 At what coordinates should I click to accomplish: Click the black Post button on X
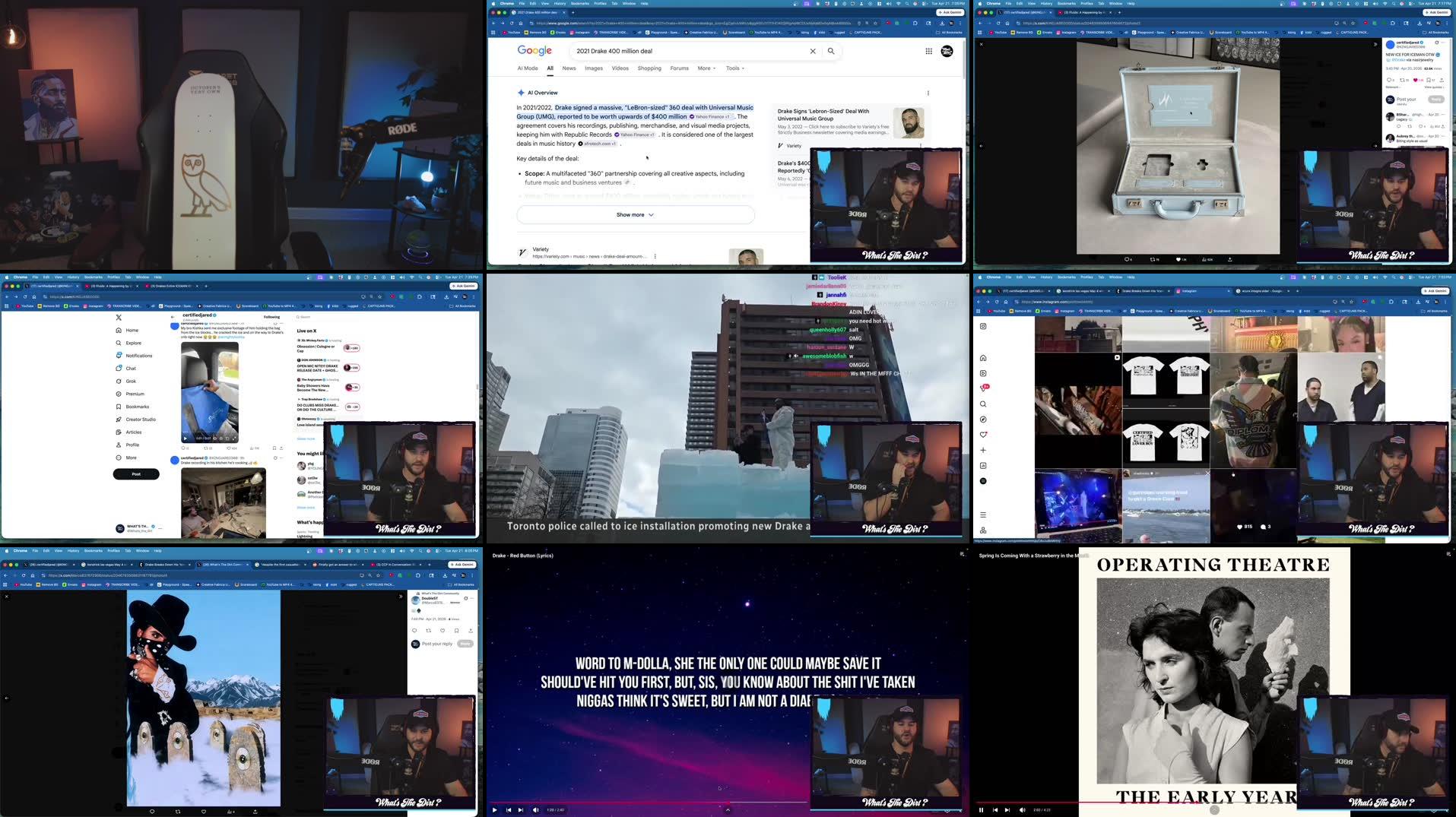click(x=136, y=474)
